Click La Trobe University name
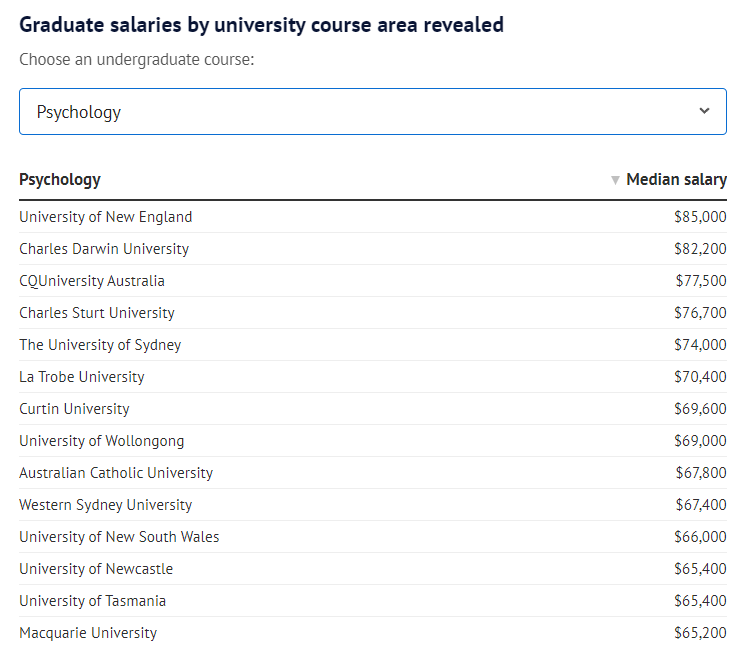Viewport: 749px width, 662px height. point(82,377)
